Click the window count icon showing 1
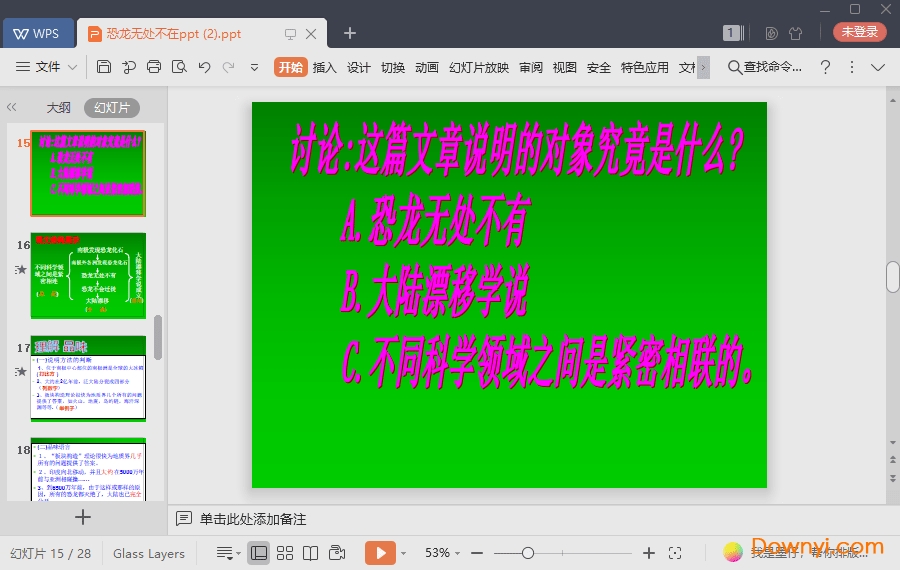The image size is (900, 570). click(x=733, y=33)
